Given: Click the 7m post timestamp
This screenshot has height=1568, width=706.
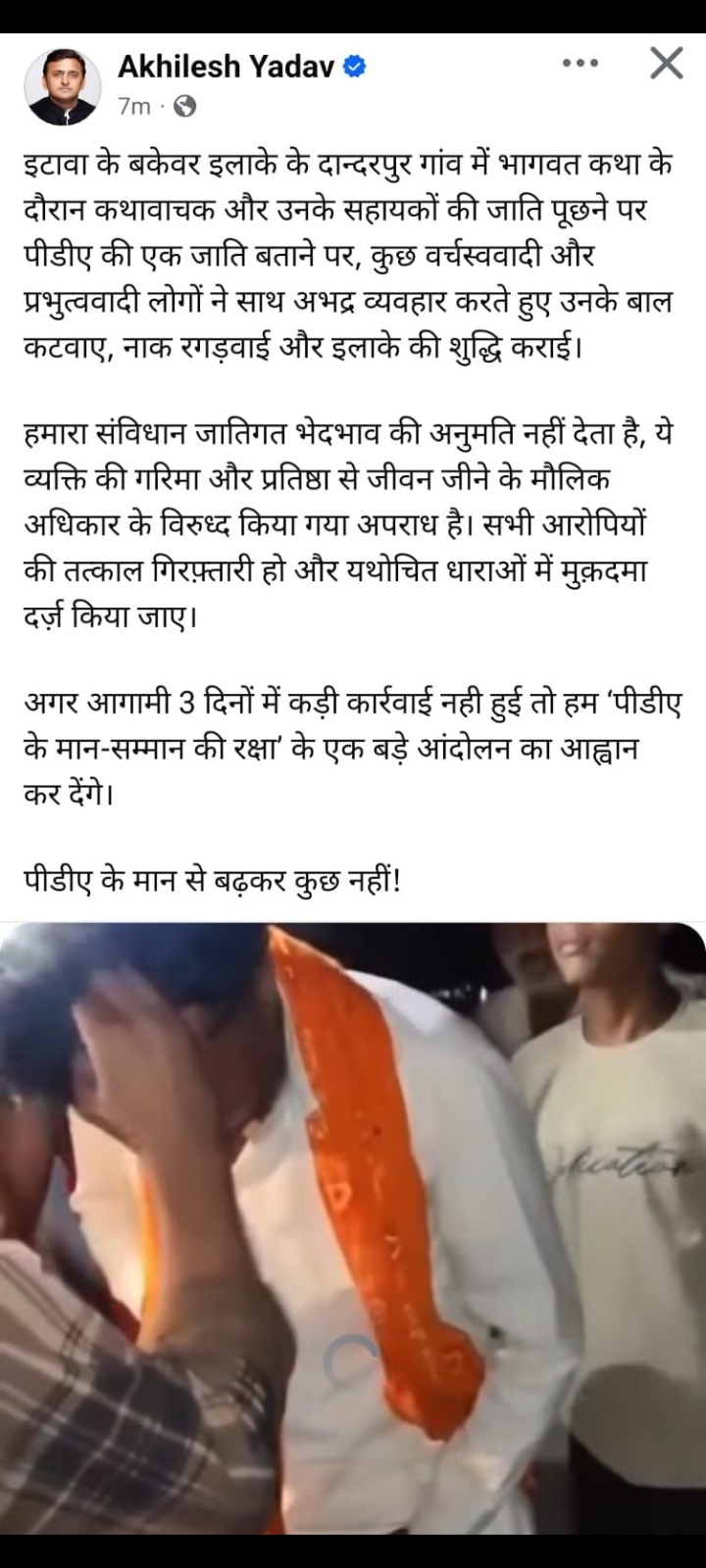Looking at the screenshot, I should point(133,106).
